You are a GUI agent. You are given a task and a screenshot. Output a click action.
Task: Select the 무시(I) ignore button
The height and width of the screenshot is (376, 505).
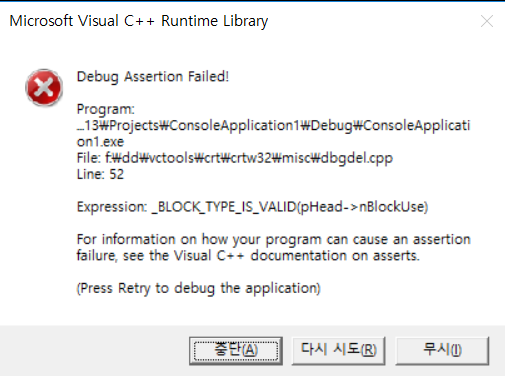click(x=442, y=351)
